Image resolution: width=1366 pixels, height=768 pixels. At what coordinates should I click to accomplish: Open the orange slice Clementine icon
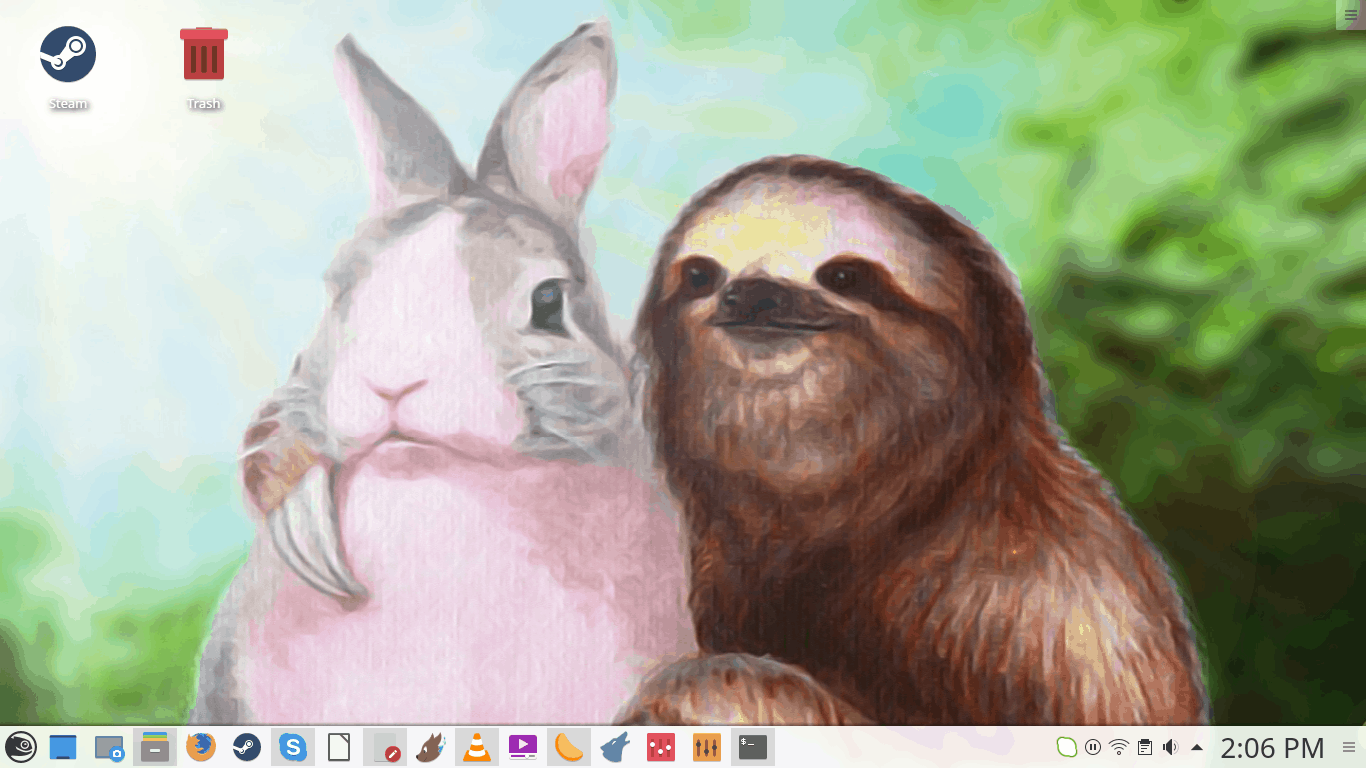point(569,747)
